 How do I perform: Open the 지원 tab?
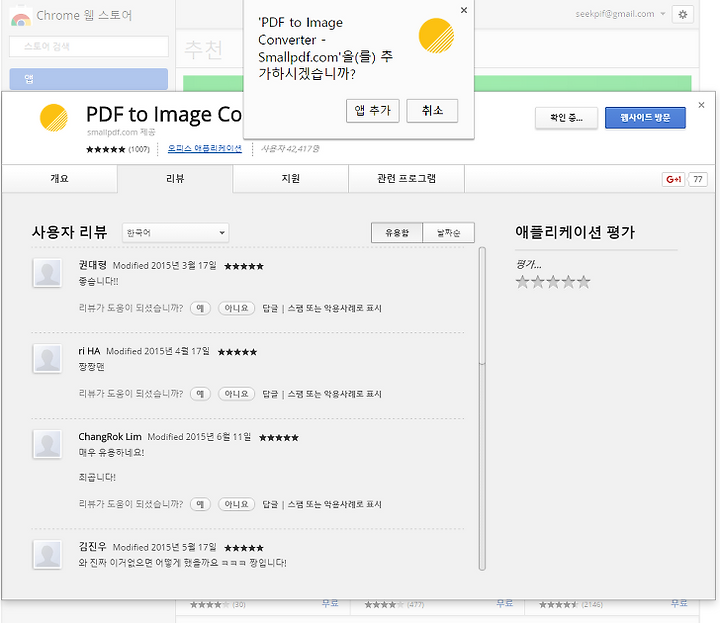coord(290,179)
